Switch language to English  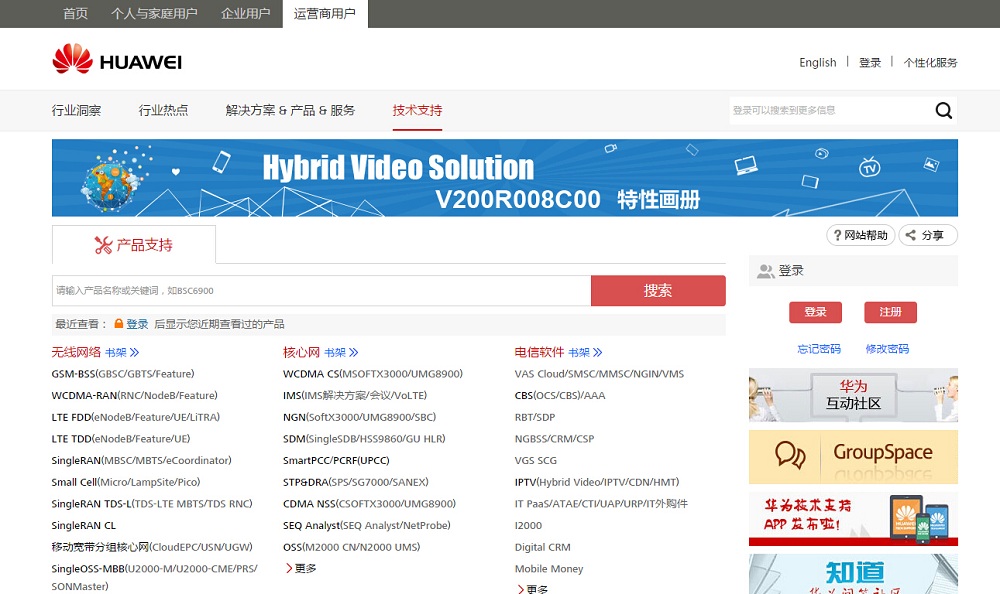pyautogui.click(x=818, y=63)
